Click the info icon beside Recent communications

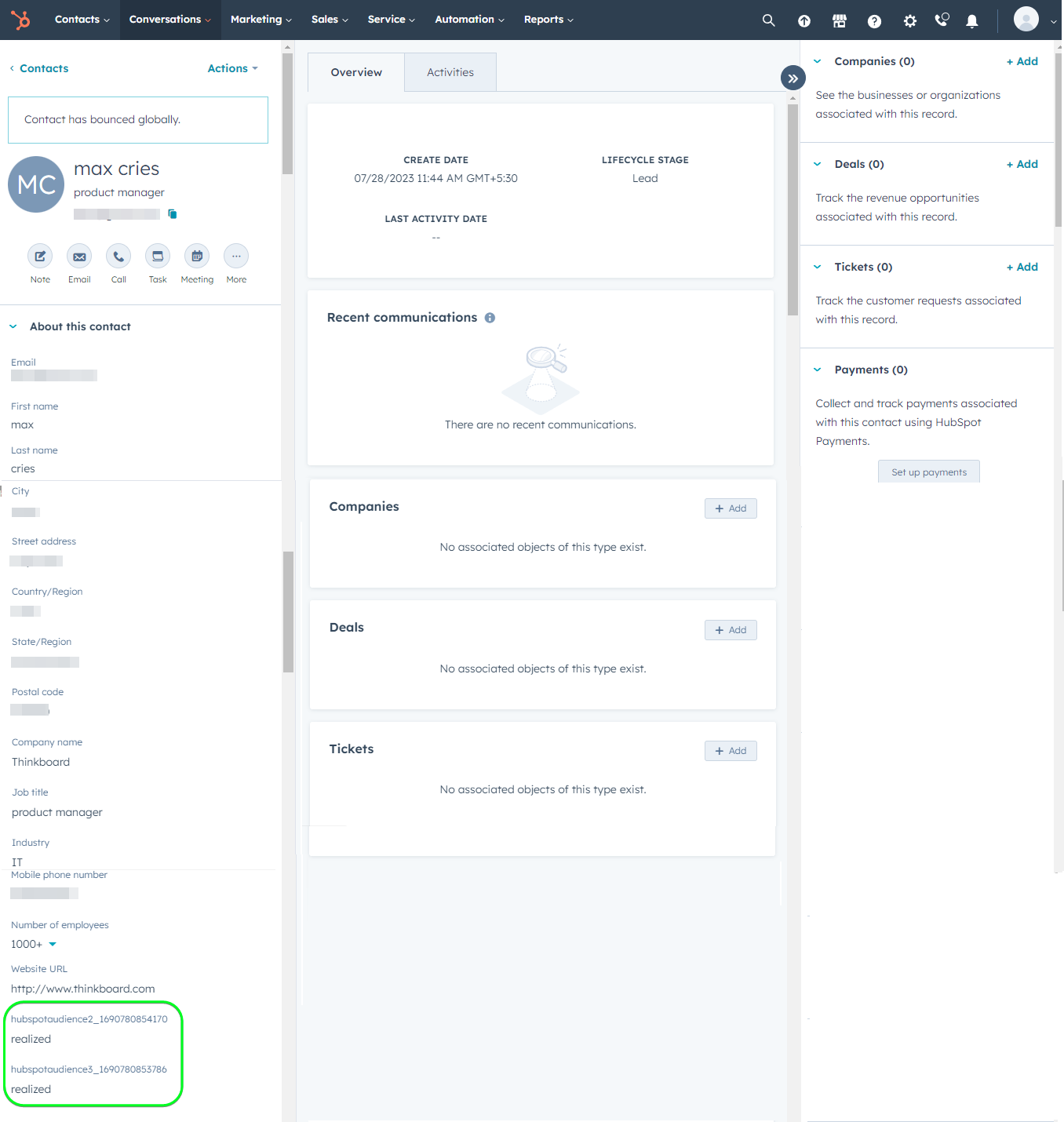490,318
